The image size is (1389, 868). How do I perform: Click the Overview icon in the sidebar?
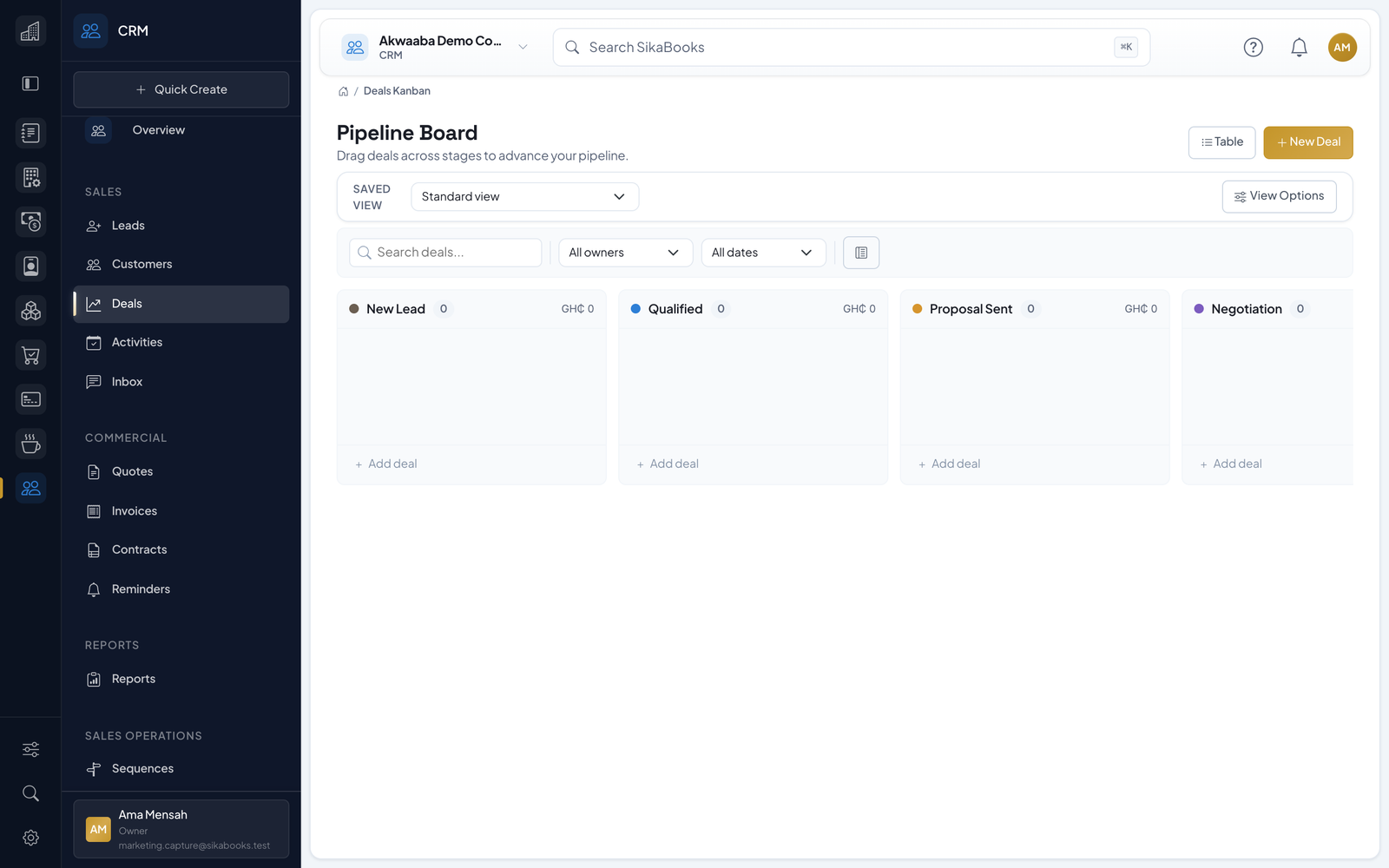98,130
